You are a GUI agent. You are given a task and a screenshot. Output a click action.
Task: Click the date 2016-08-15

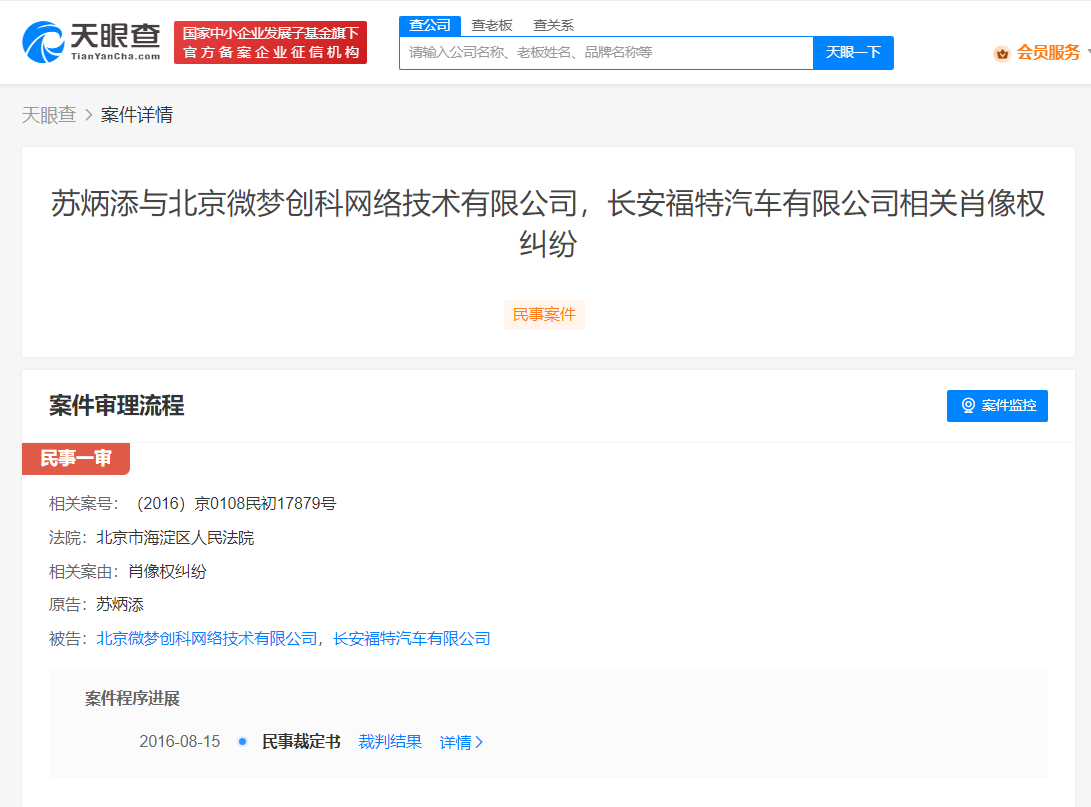[180, 742]
